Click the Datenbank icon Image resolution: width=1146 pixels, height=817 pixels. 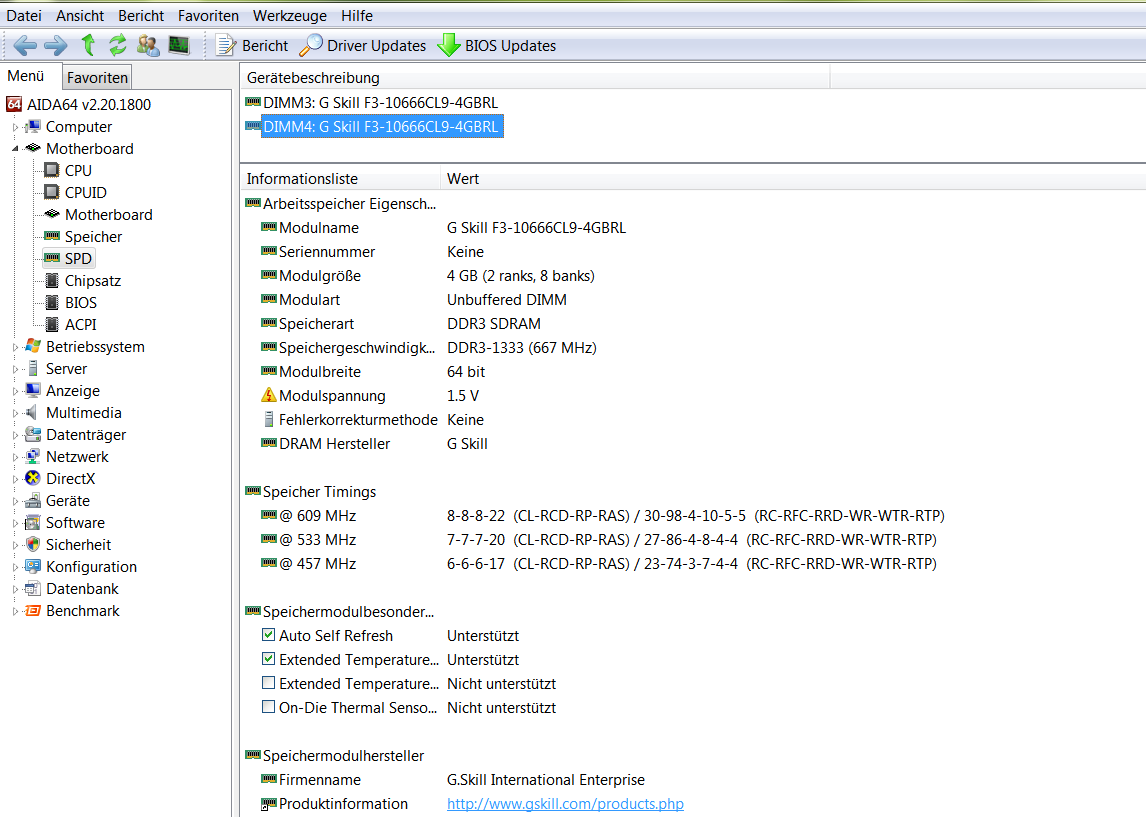point(33,588)
